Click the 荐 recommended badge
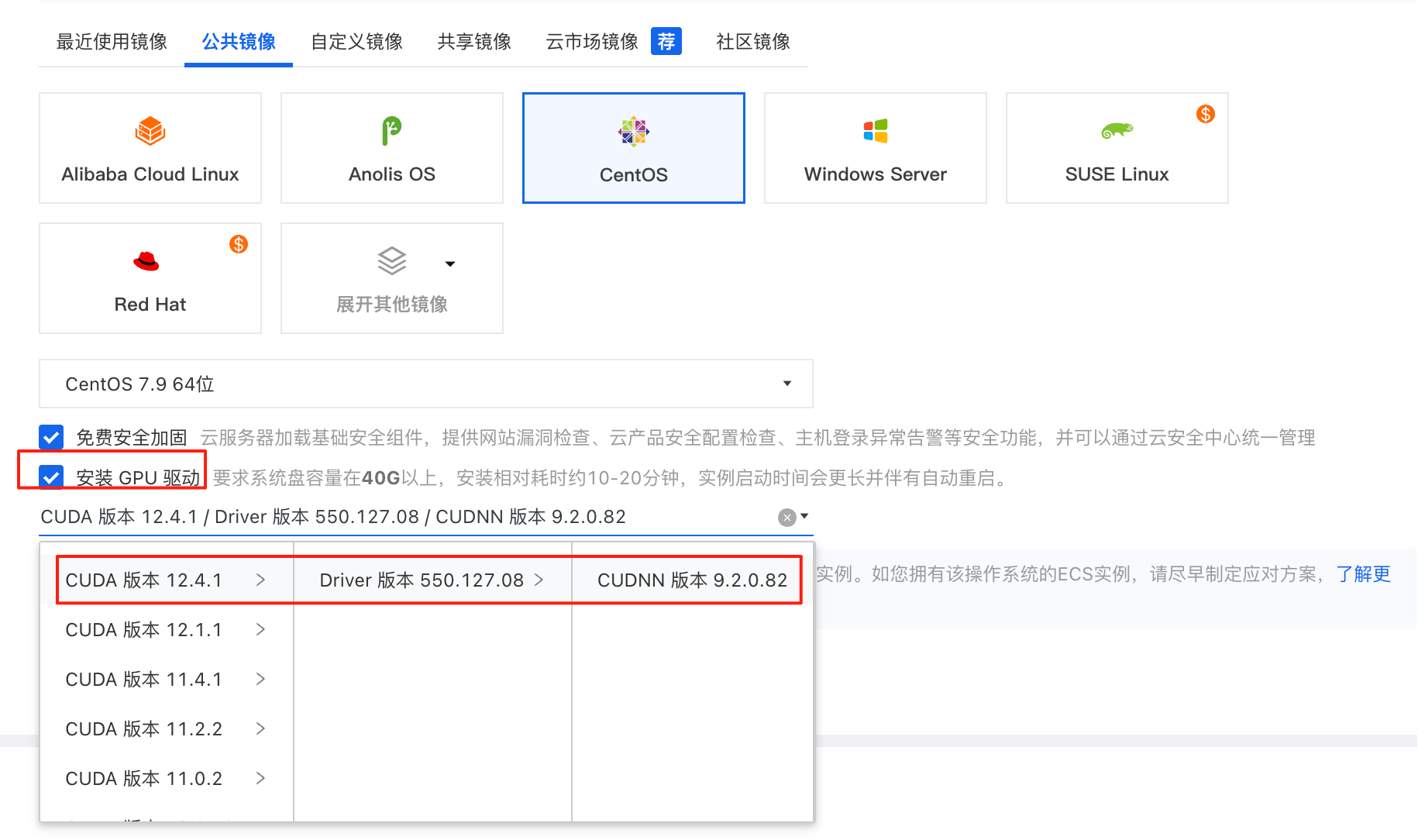Image resolution: width=1418 pixels, height=840 pixels. (x=666, y=41)
